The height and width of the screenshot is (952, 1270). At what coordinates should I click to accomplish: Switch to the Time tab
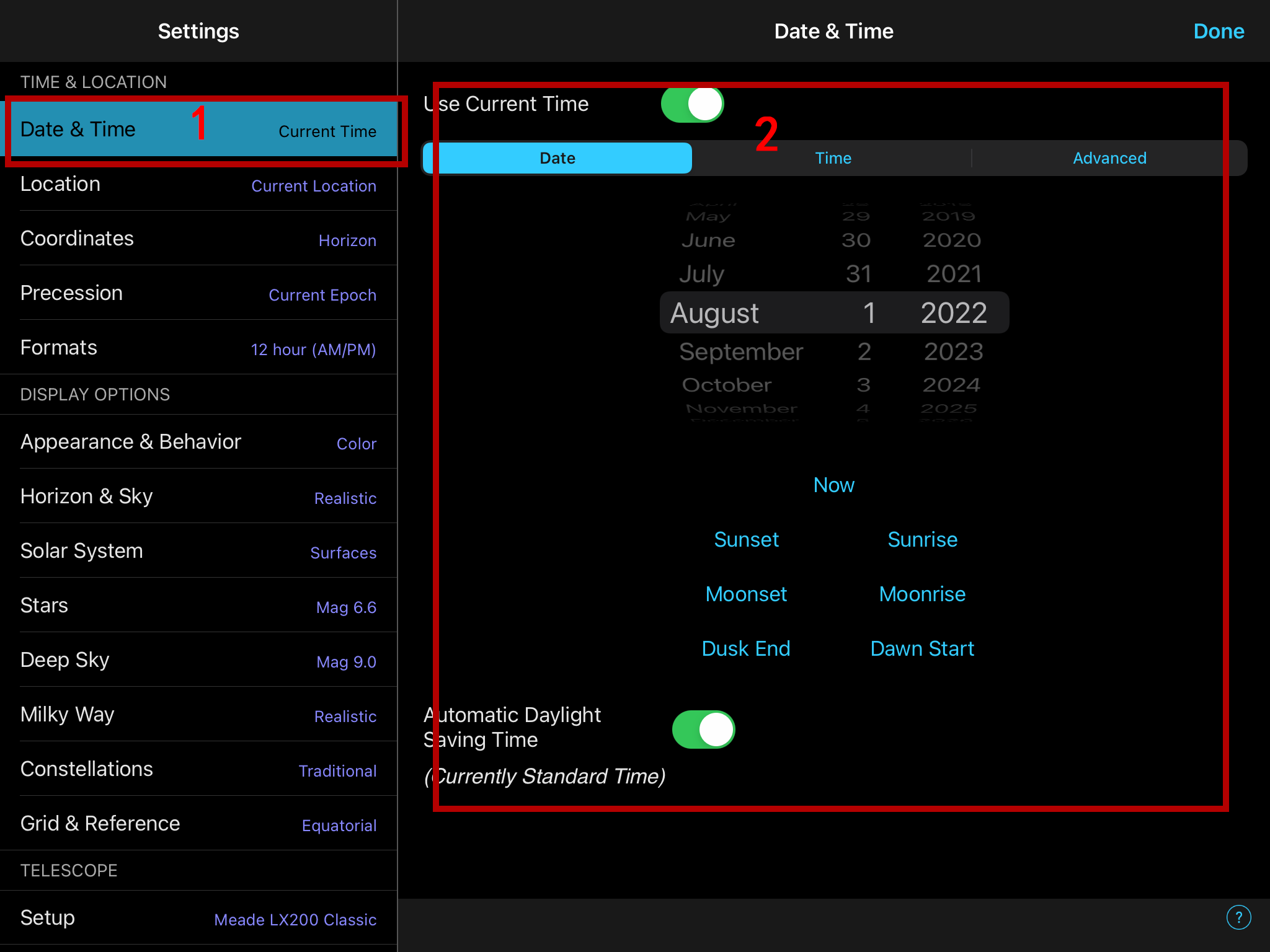[x=833, y=158]
